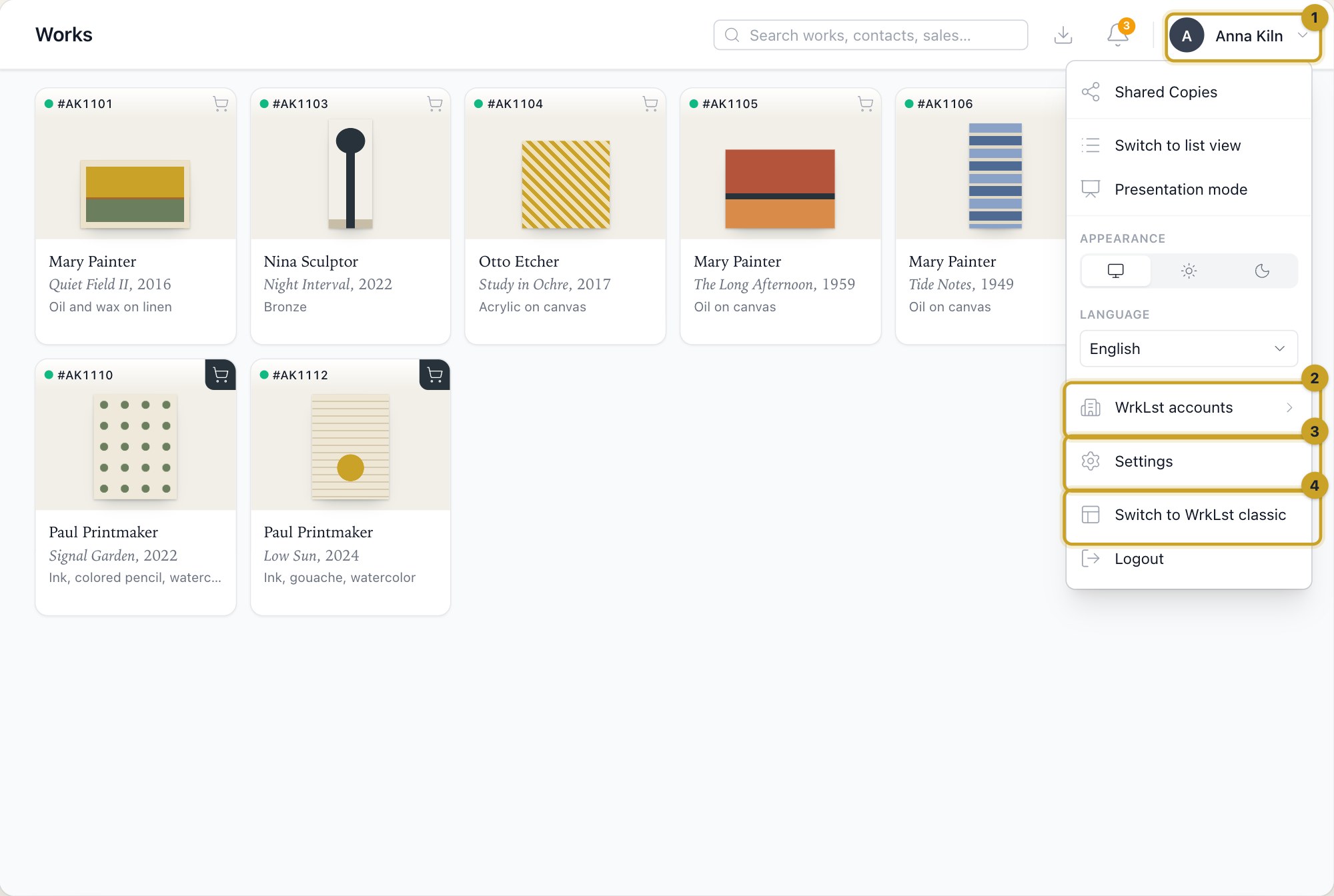
Task: Click '#AK1106' inventory number
Action: point(945,104)
